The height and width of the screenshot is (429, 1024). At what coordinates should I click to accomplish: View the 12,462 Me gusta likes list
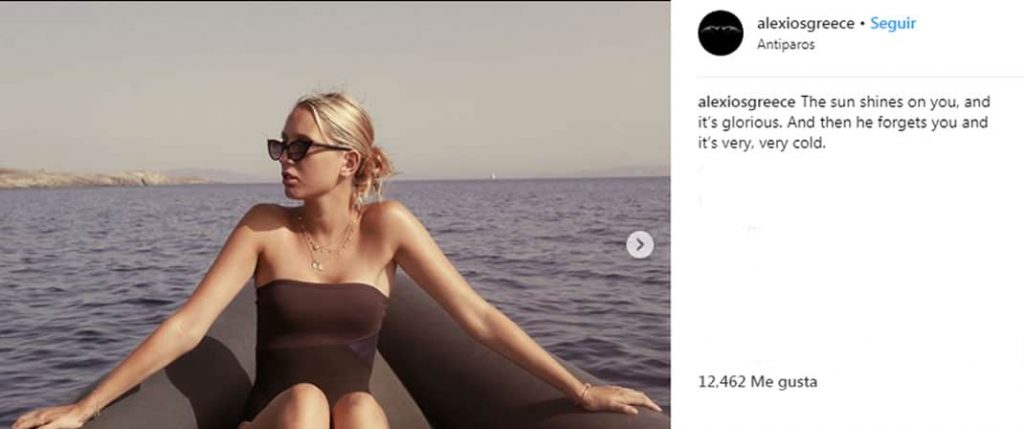click(x=758, y=381)
